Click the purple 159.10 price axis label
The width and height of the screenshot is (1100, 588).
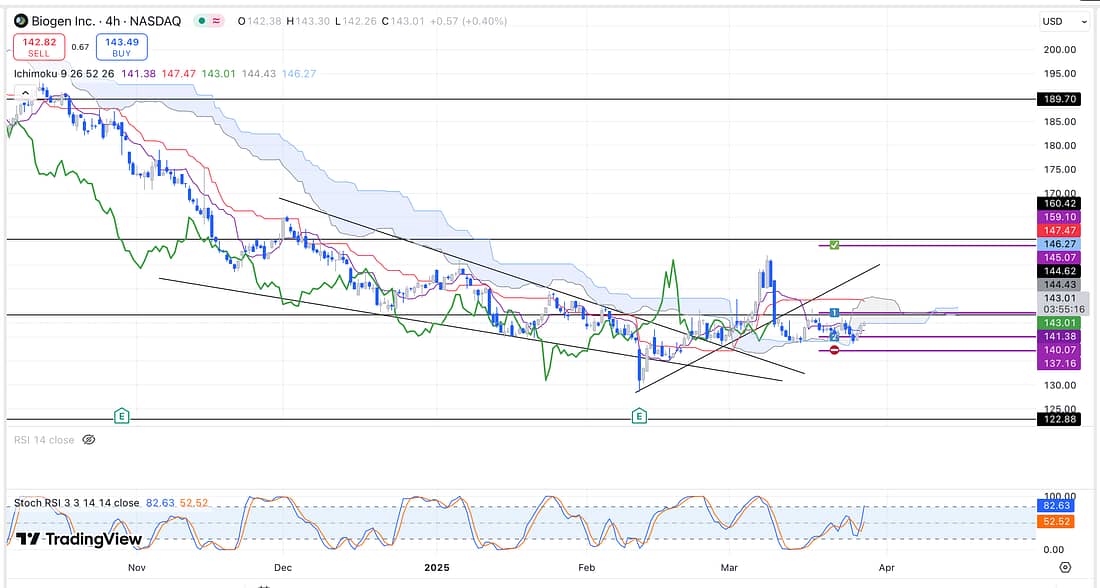[1059, 217]
